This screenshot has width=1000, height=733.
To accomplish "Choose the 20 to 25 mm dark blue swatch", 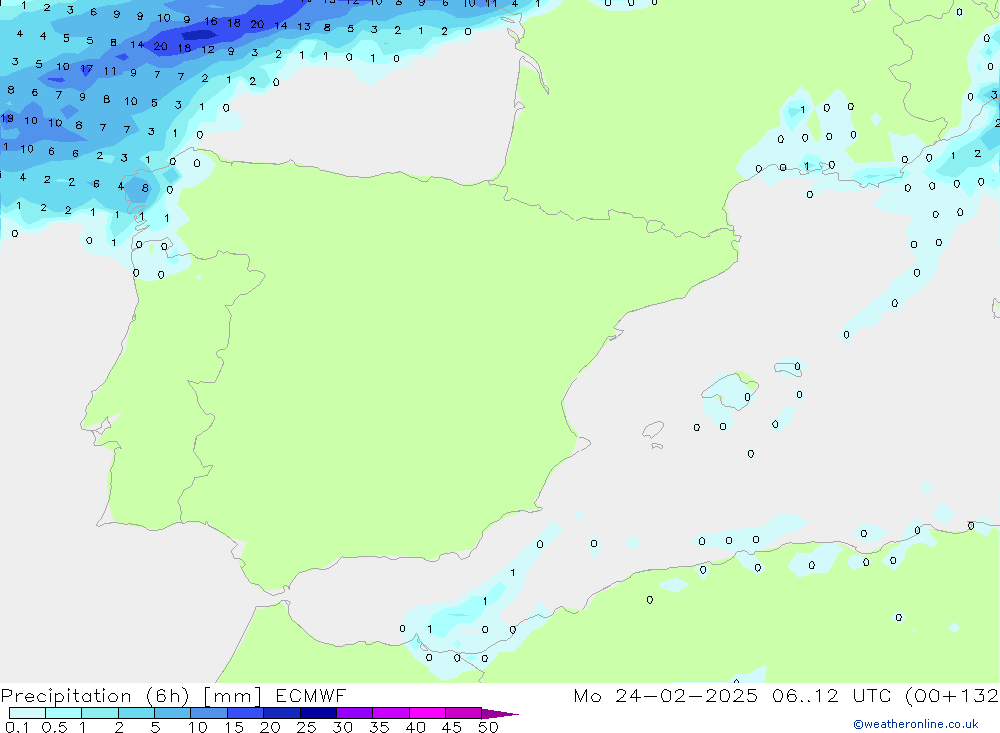I will click(282, 713).
